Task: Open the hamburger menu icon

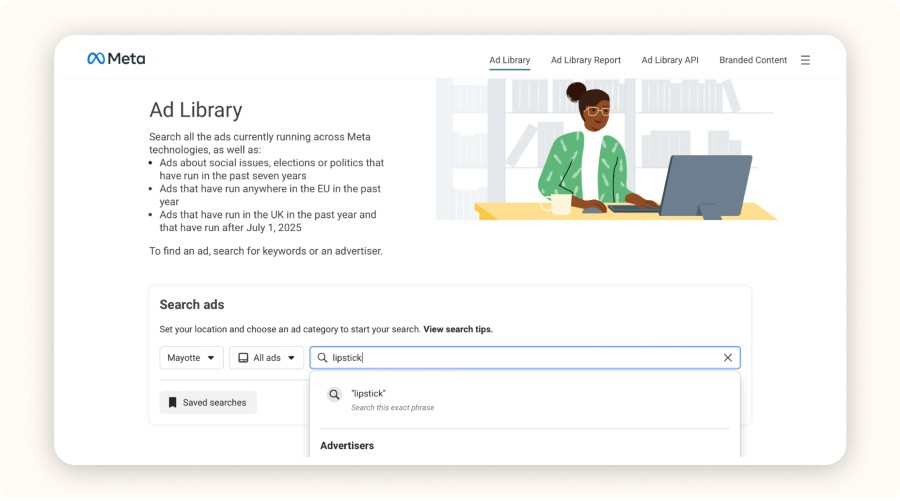Action: 805,60
